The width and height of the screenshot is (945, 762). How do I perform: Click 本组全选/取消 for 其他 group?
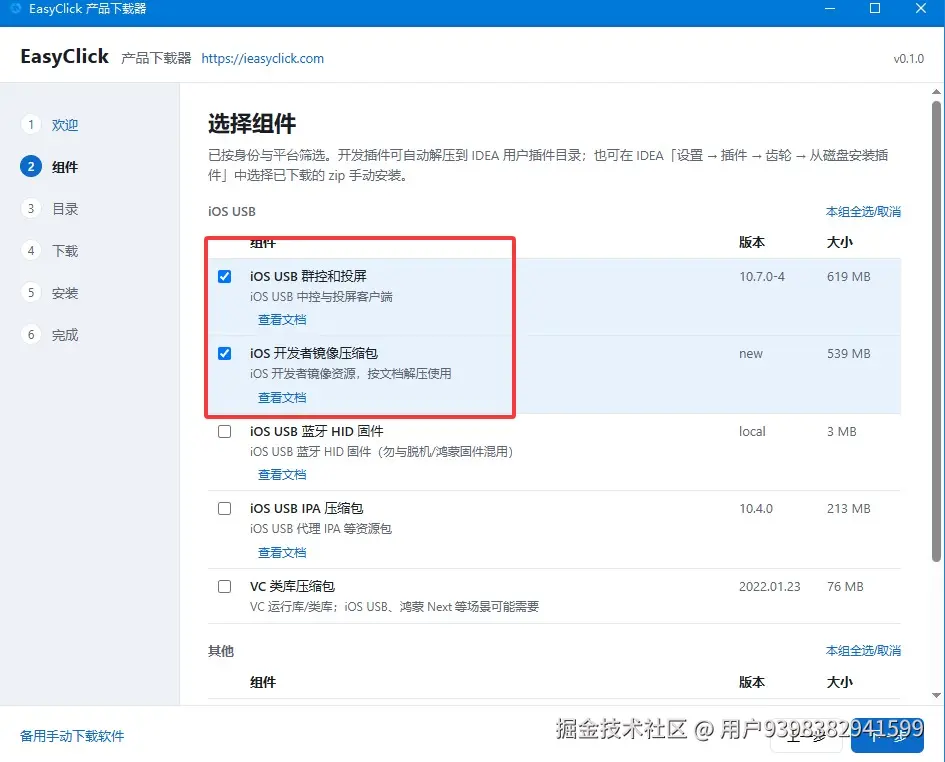coord(863,650)
